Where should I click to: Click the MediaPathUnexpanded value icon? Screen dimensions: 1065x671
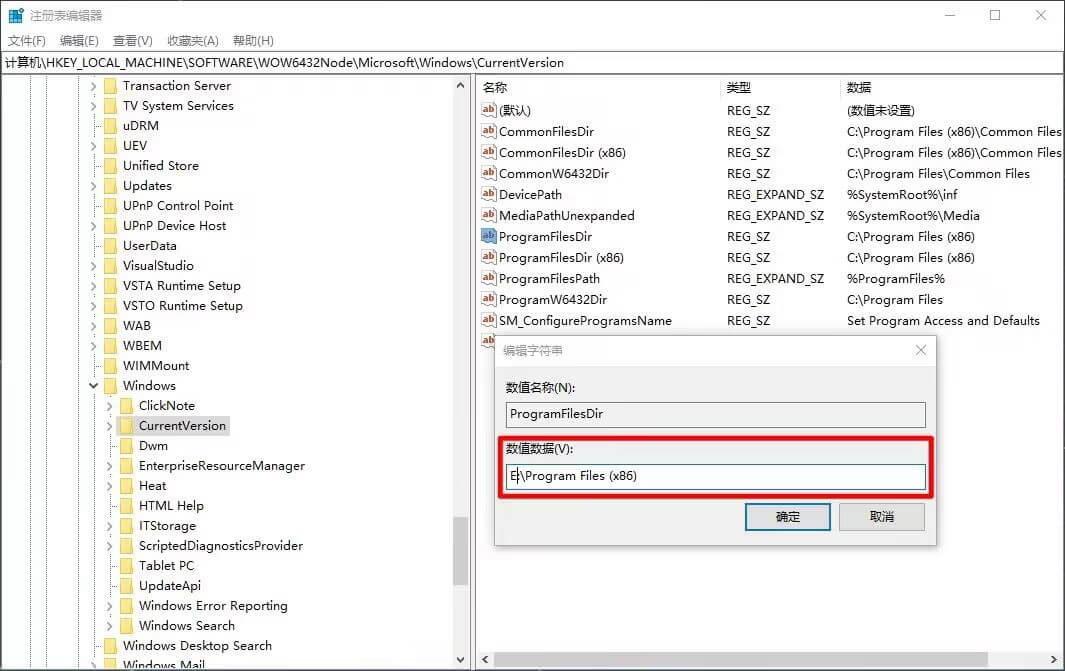(x=489, y=216)
